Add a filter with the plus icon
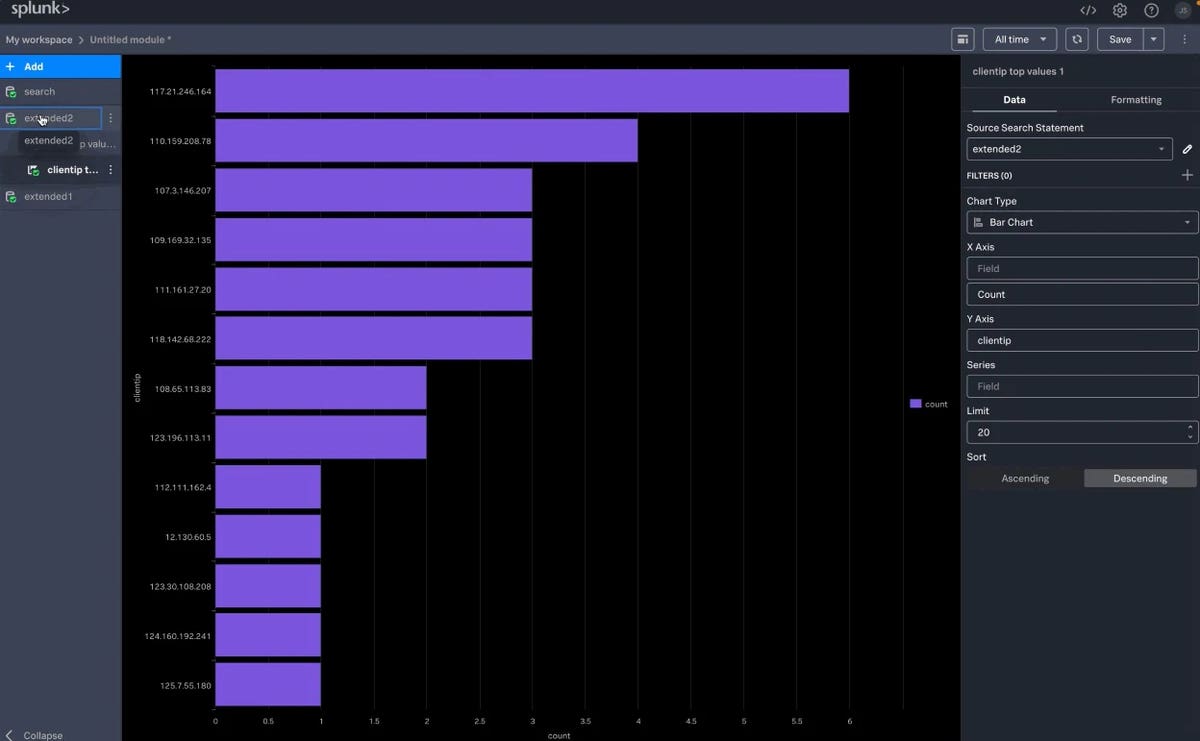This screenshot has height=741, width=1200. [x=1187, y=175]
